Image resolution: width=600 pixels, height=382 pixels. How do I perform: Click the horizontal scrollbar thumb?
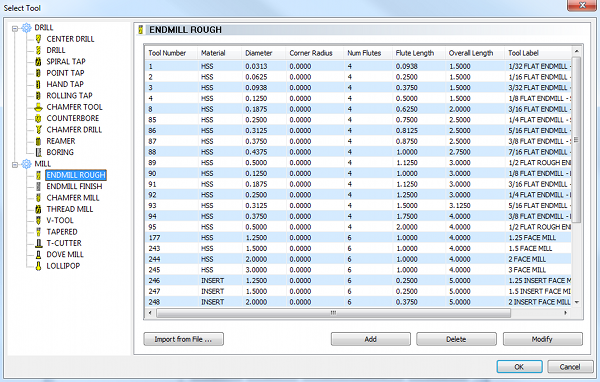click(333, 313)
